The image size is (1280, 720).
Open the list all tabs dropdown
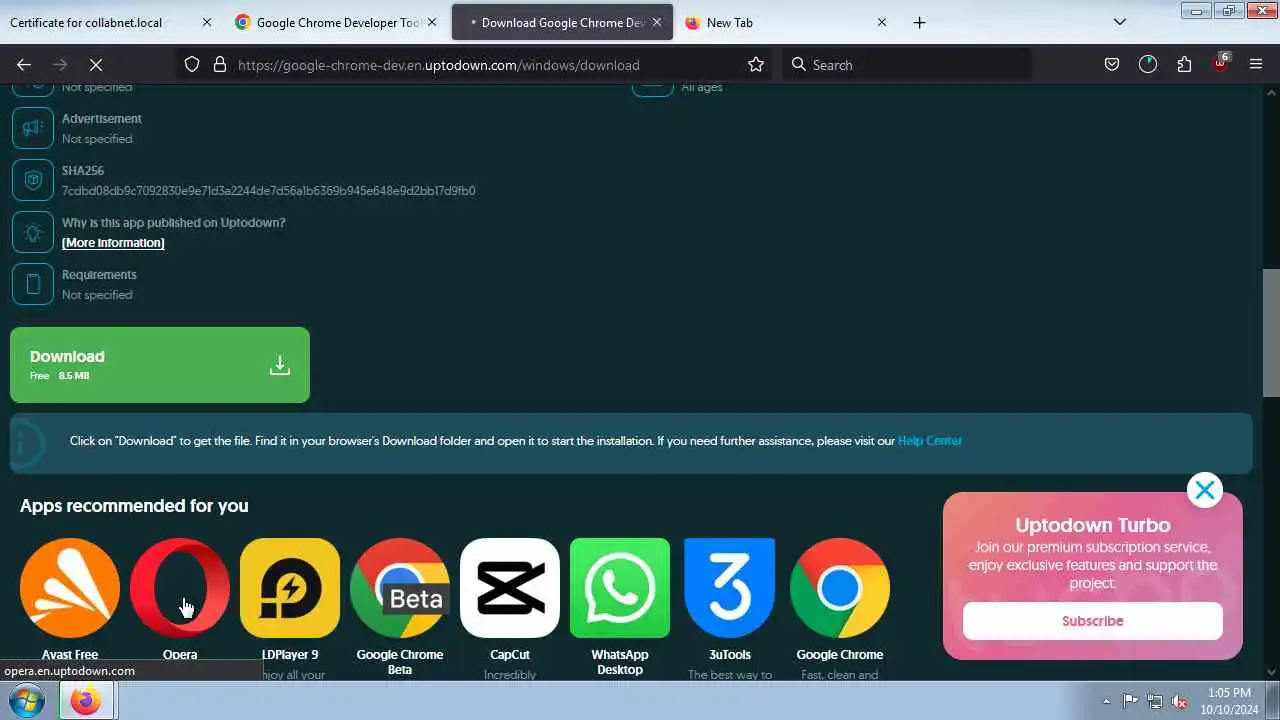(x=1120, y=22)
